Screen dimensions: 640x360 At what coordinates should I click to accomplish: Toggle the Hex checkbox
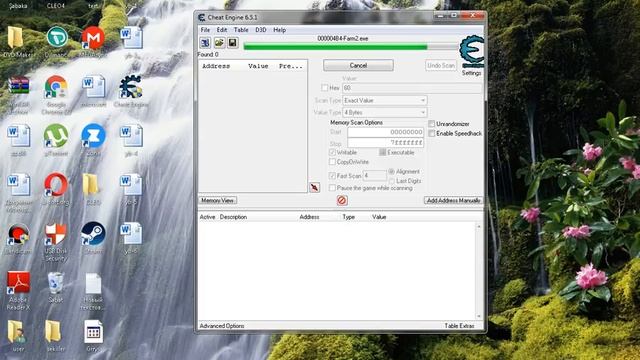tap(324, 88)
